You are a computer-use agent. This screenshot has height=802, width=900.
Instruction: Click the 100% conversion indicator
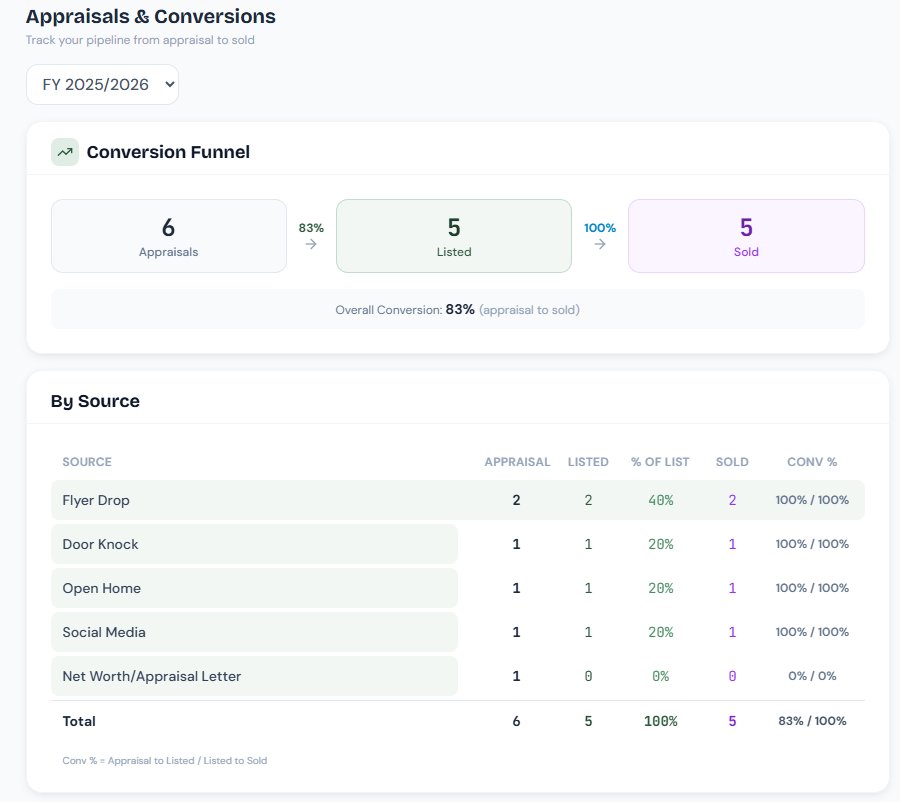tap(599, 227)
